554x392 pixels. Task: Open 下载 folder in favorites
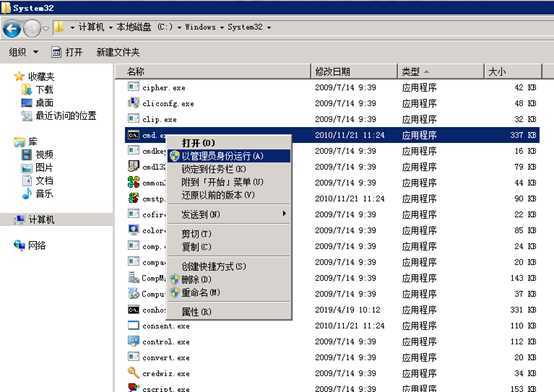pyautogui.click(x=37, y=90)
